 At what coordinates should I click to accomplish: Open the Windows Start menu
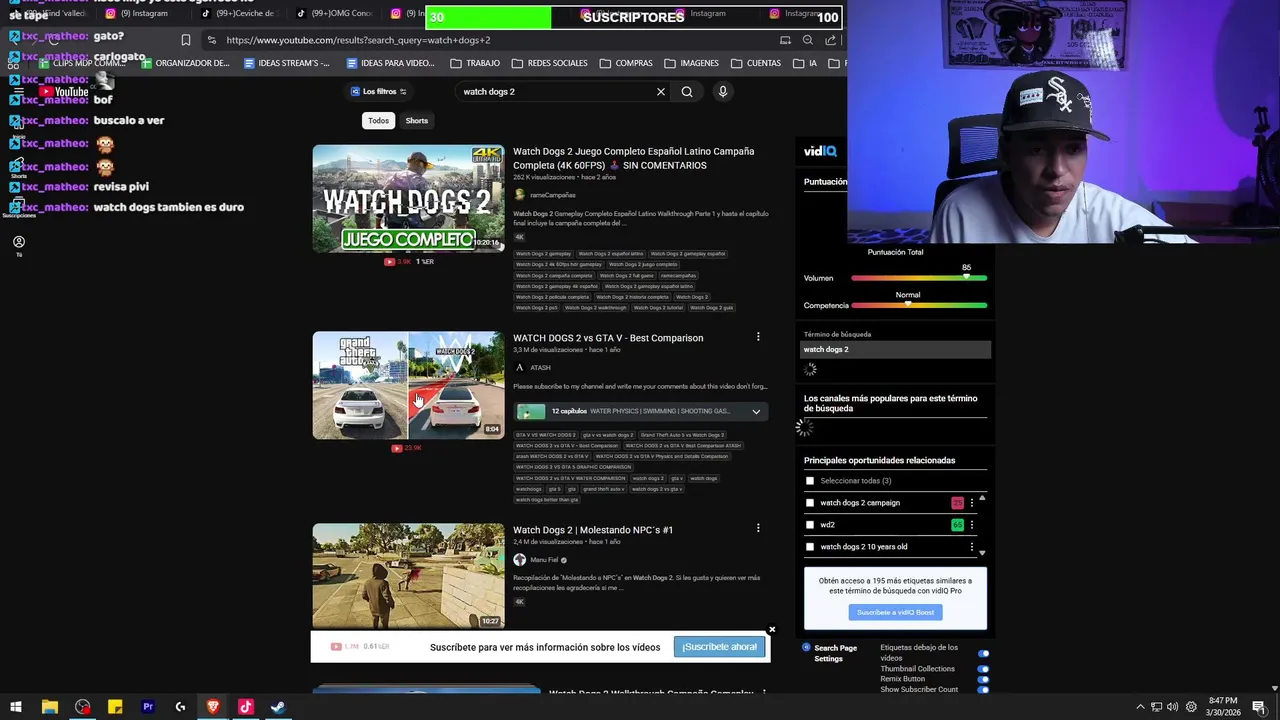coord(16,707)
